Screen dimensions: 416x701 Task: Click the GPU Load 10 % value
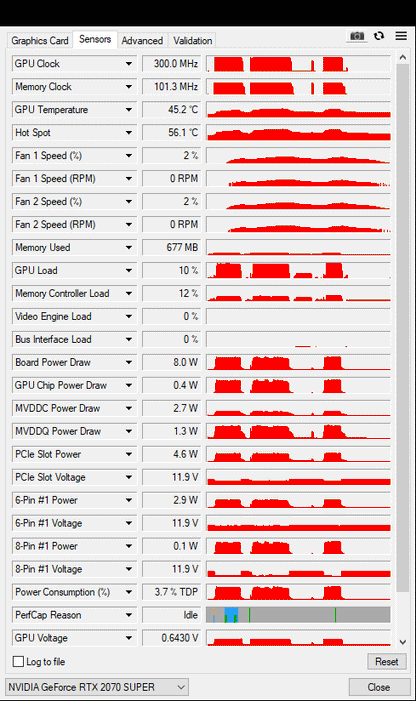[x=172, y=270]
